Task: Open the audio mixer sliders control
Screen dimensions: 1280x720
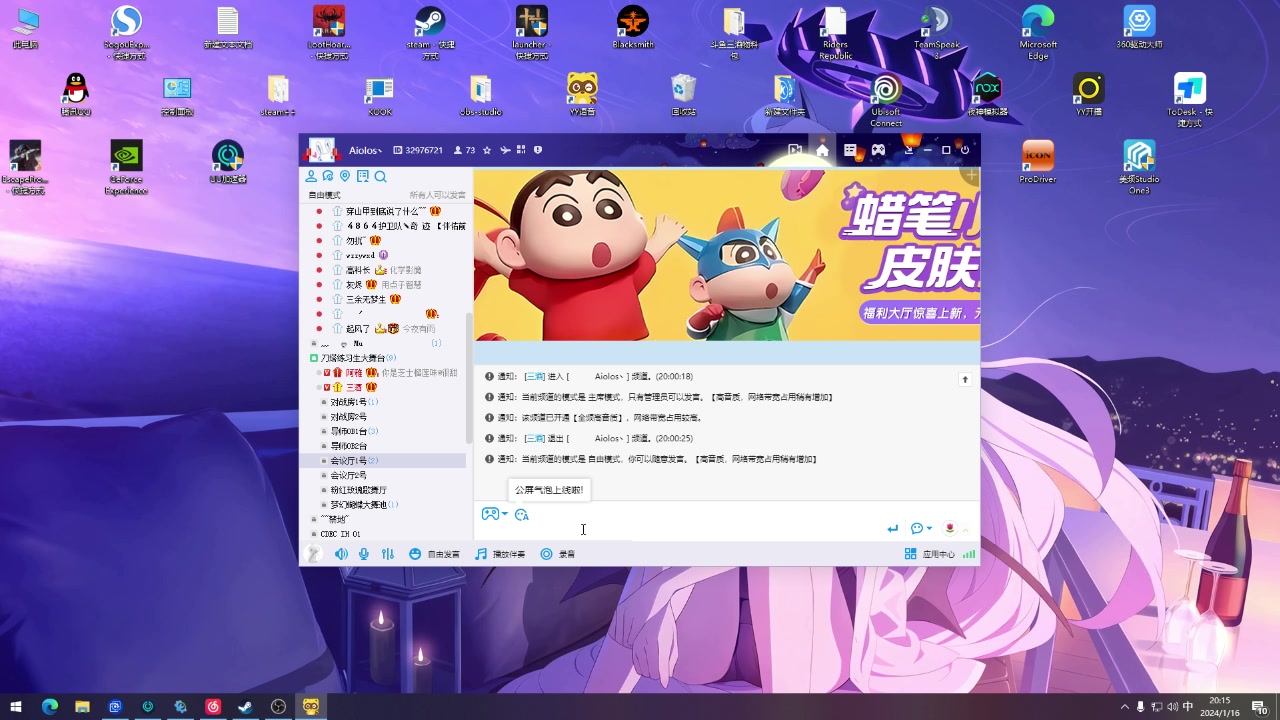Action: (389, 553)
